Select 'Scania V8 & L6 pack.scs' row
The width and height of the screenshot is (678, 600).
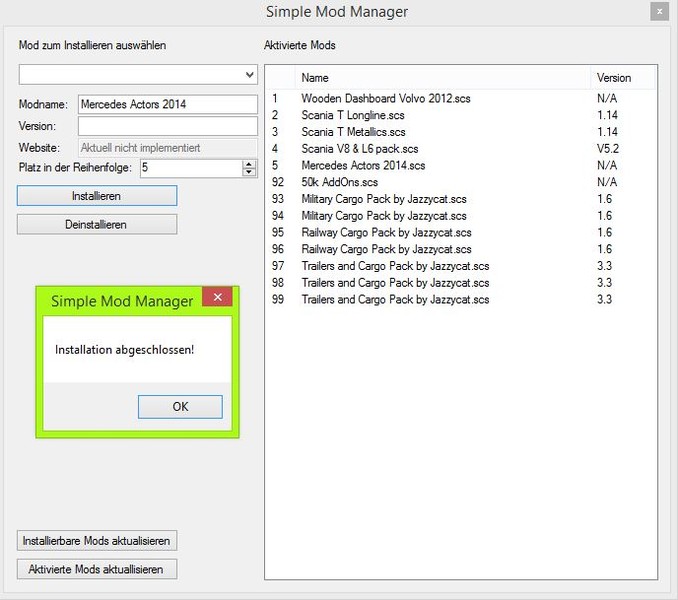point(461,149)
